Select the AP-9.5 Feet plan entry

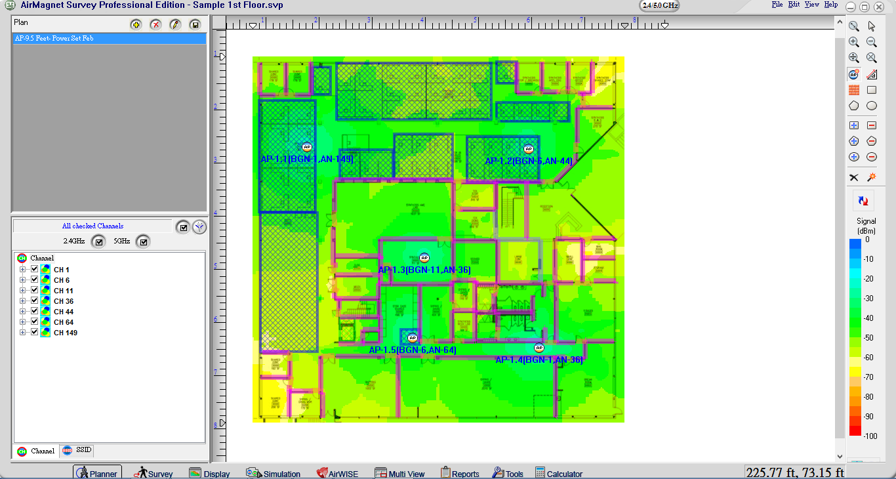(x=109, y=38)
